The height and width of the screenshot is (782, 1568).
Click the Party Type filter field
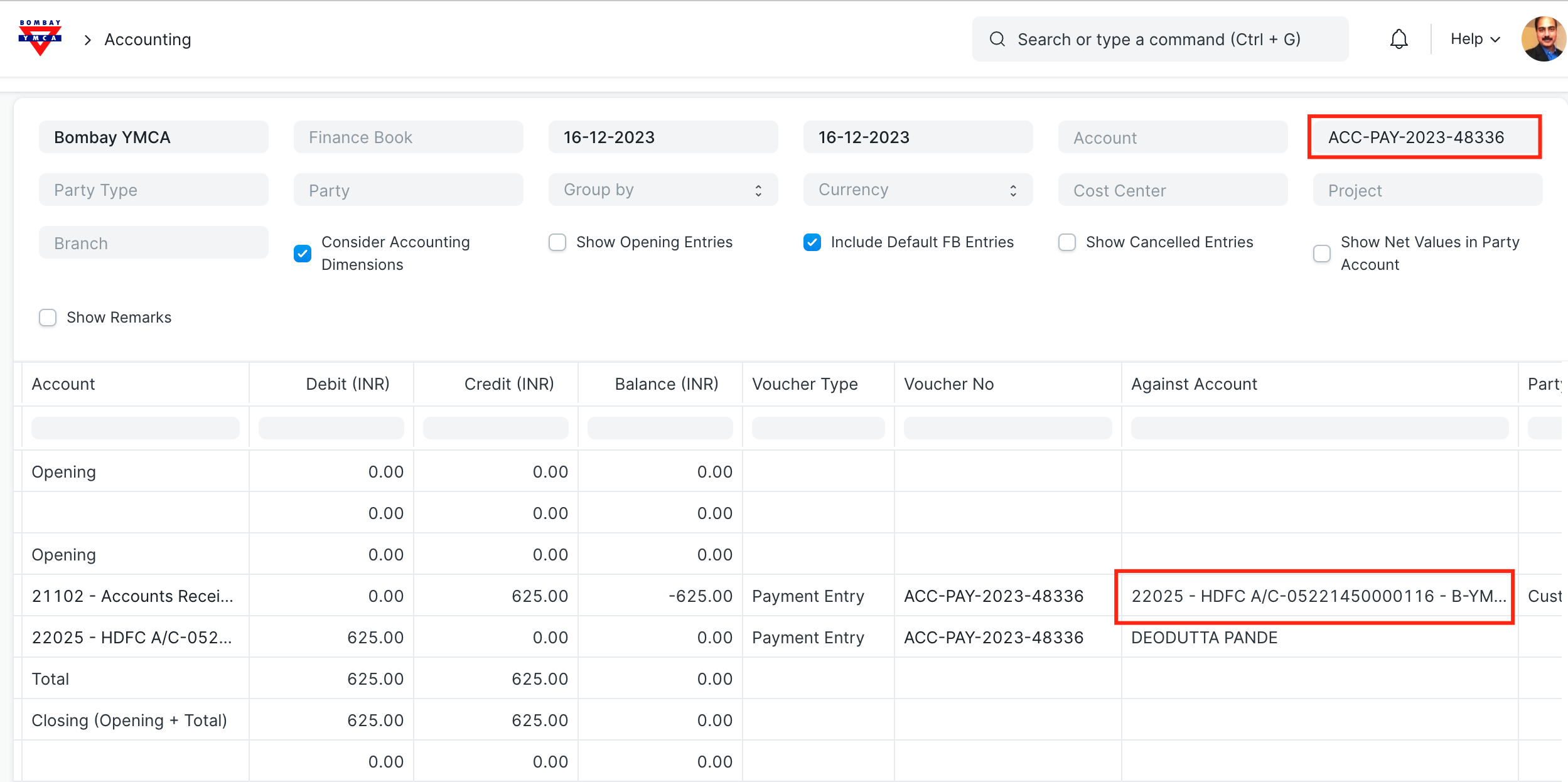tap(153, 190)
